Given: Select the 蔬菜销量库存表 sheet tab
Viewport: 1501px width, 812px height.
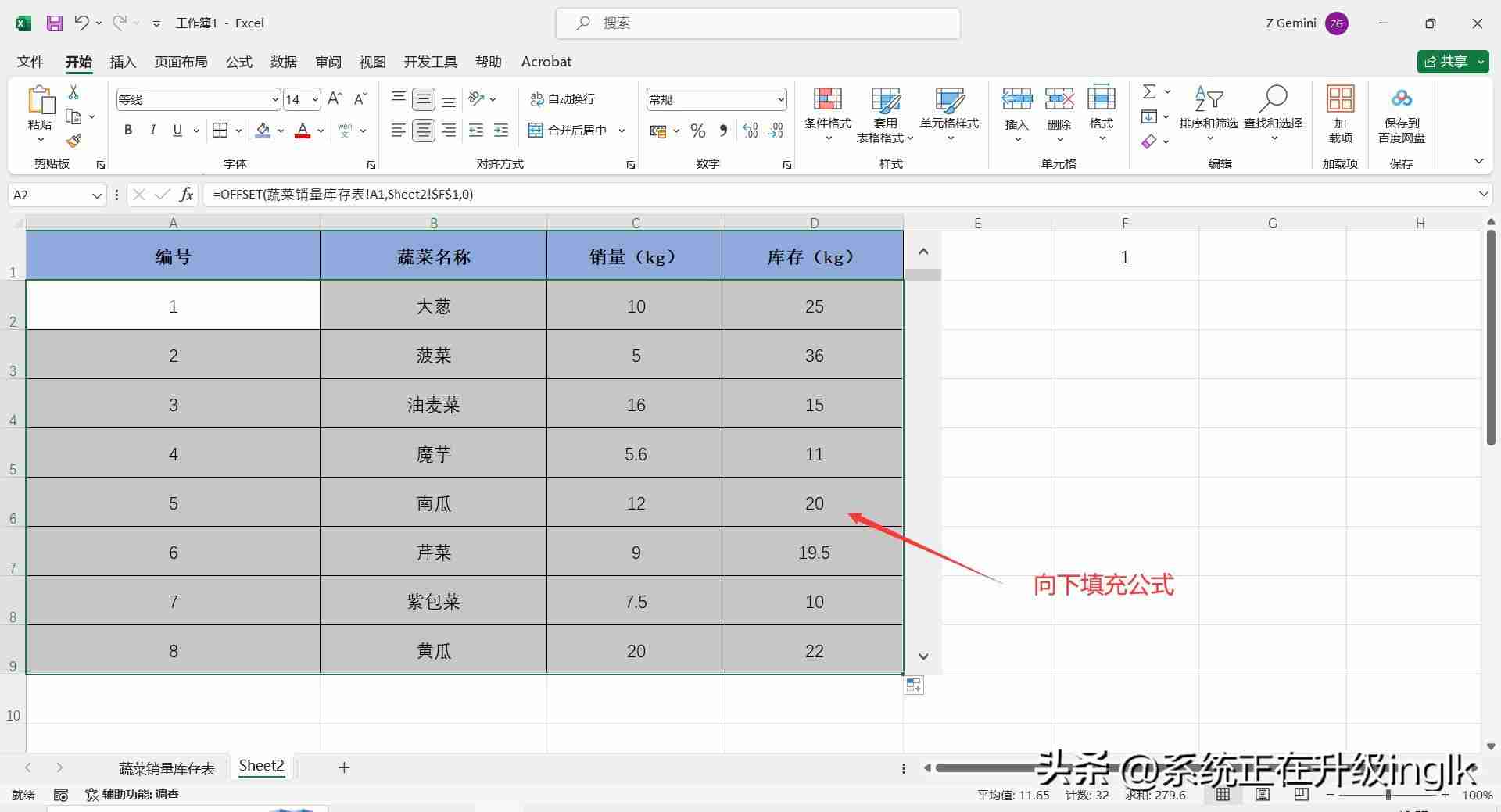Looking at the screenshot, I should 166,767.
